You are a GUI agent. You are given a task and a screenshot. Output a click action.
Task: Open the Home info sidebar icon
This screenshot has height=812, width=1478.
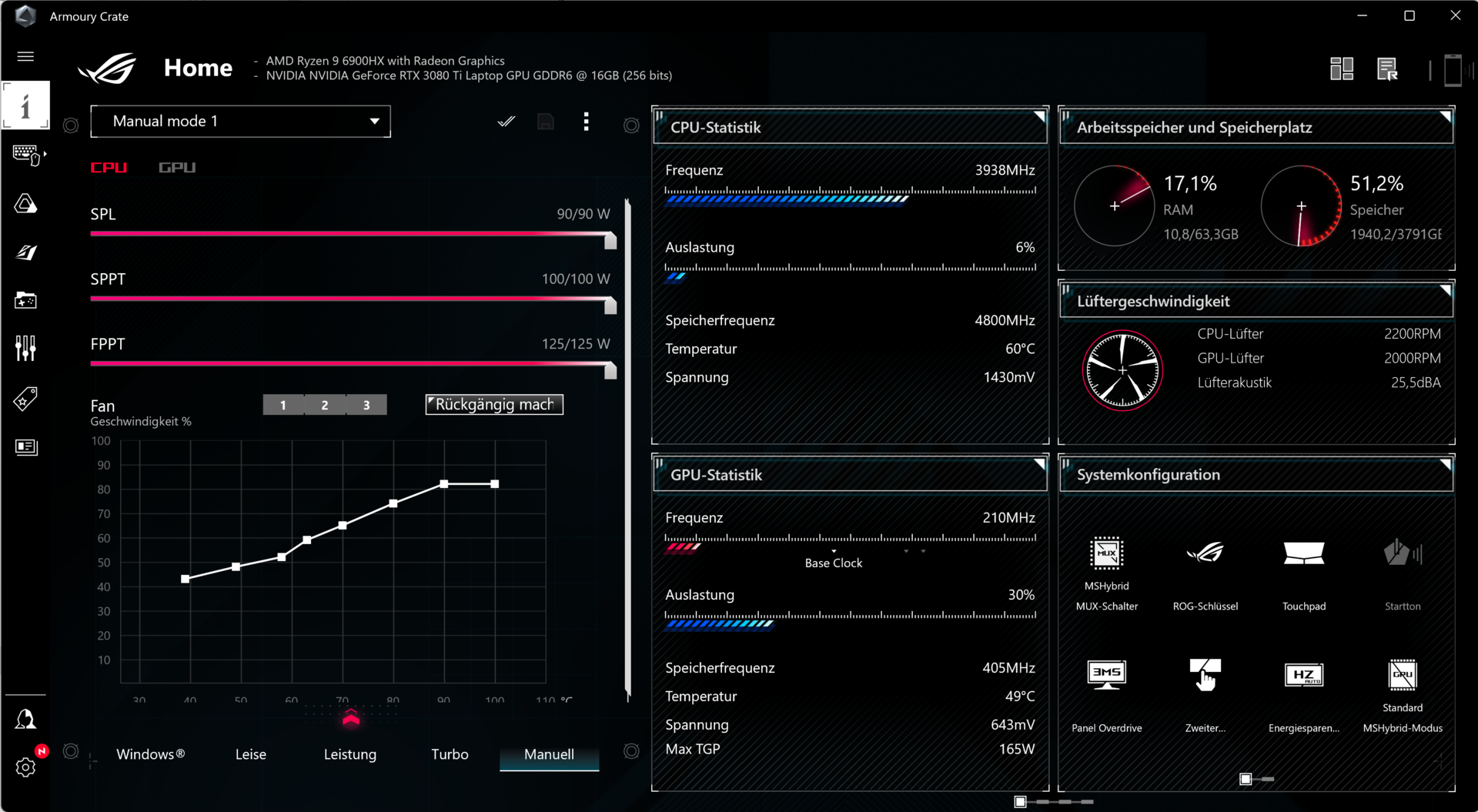pyautogui.click(x=25, y=105)
